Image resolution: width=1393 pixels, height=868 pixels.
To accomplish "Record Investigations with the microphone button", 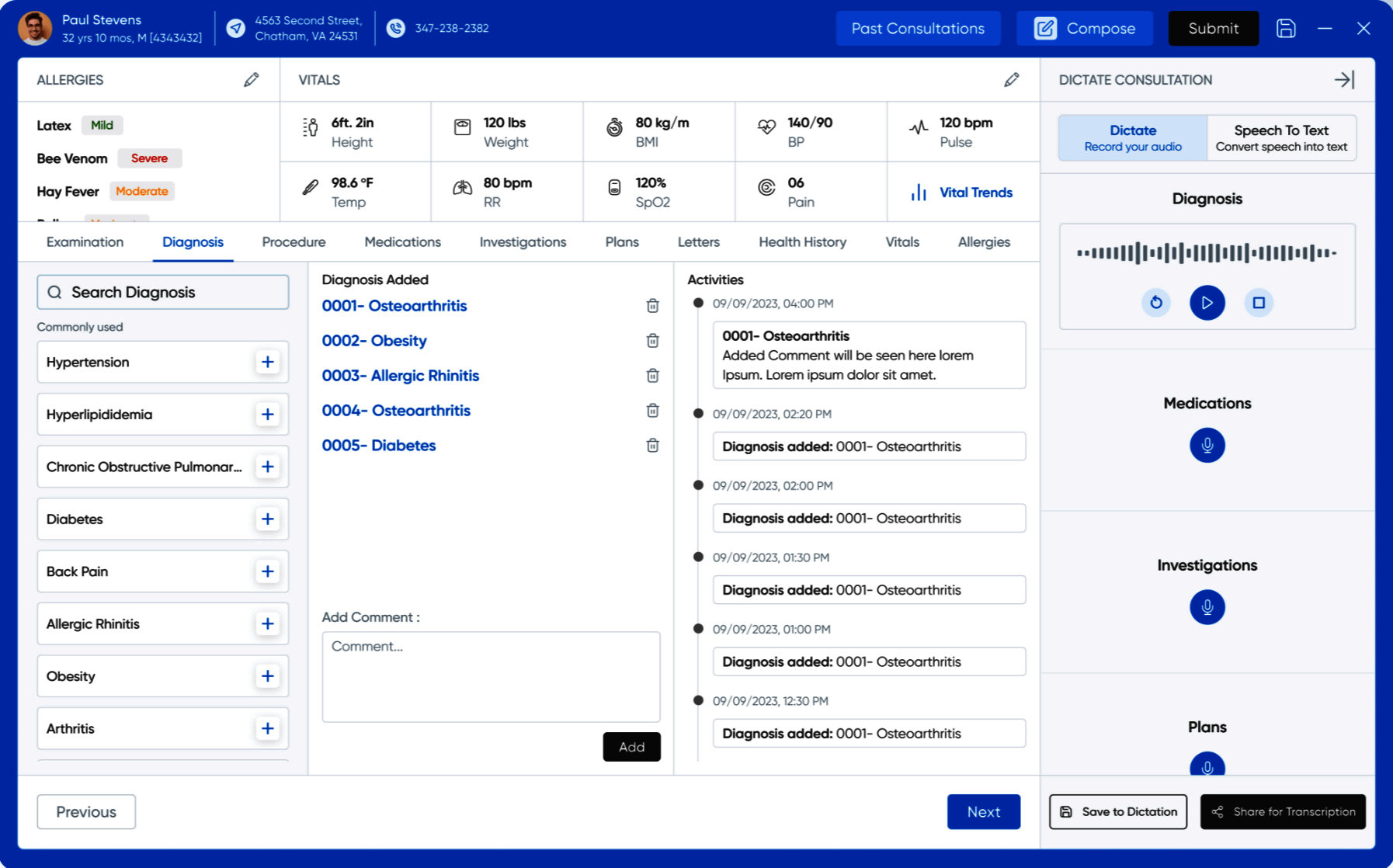I will pyautogui.click(x=1207, y=607).
